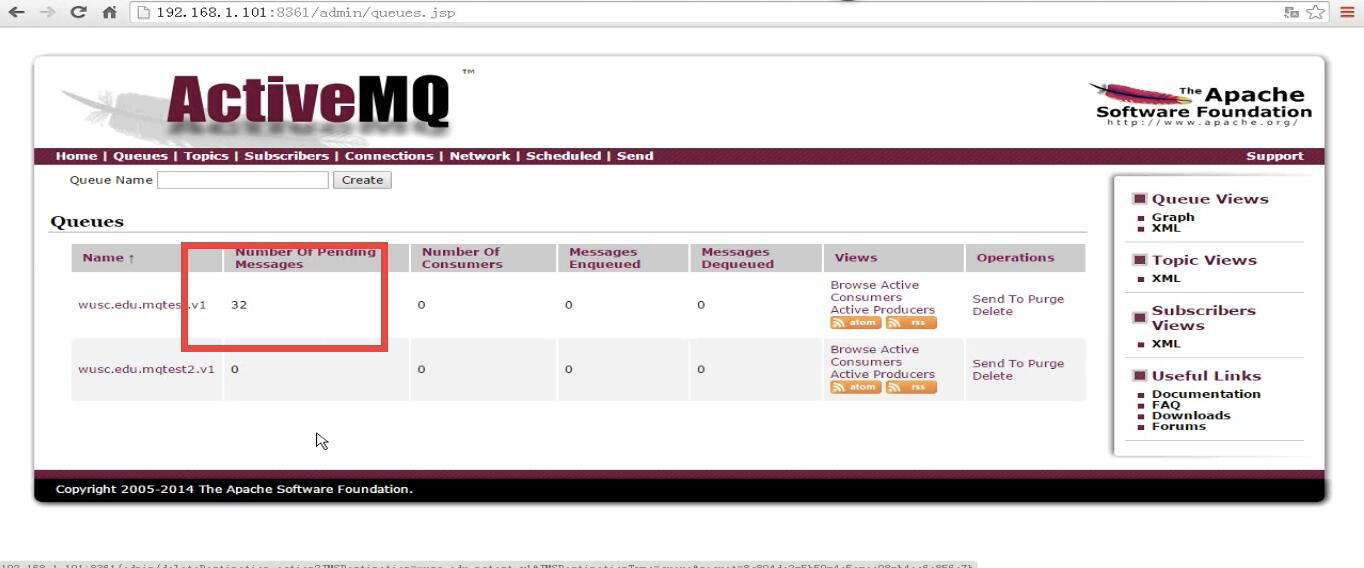Screen dimensions: 1364x568
Task: Browse wusc.edu.mqtest.v1 queue messages
Action: 855,285
